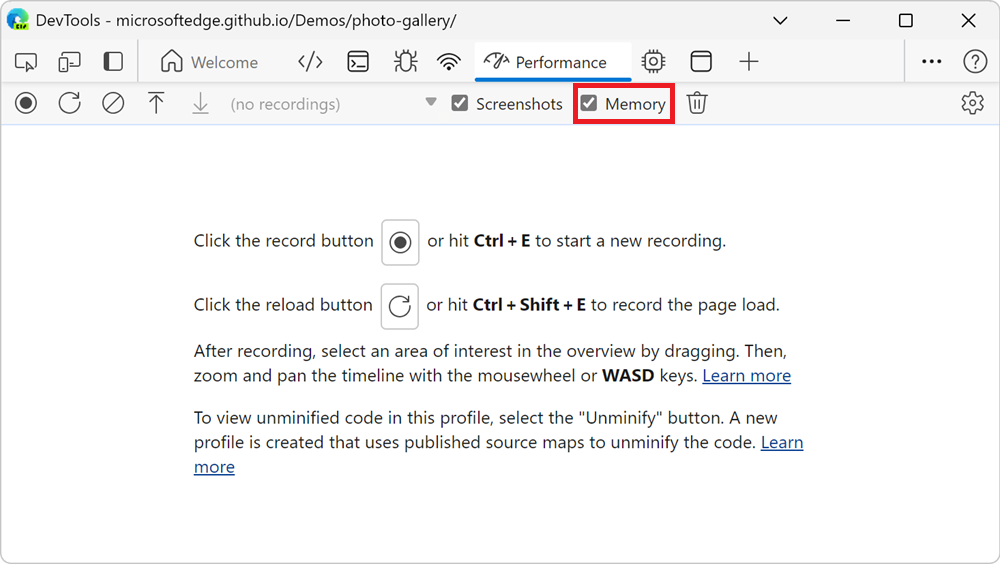Open the DevTools help icon

[x=975, y=62]
